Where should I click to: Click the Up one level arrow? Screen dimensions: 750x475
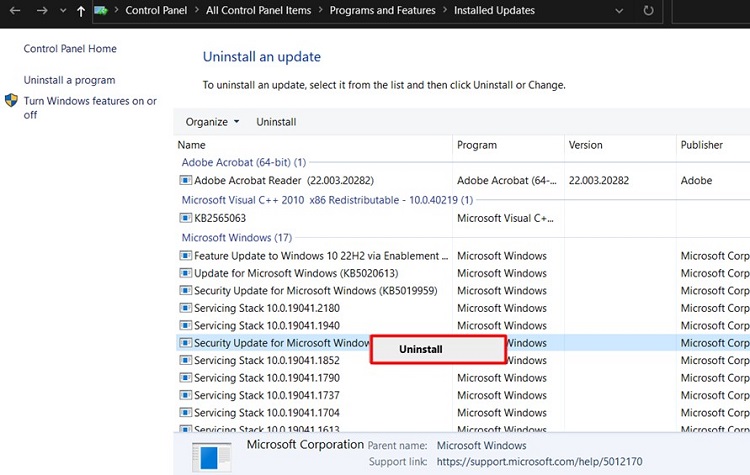[x=81, y=11]
